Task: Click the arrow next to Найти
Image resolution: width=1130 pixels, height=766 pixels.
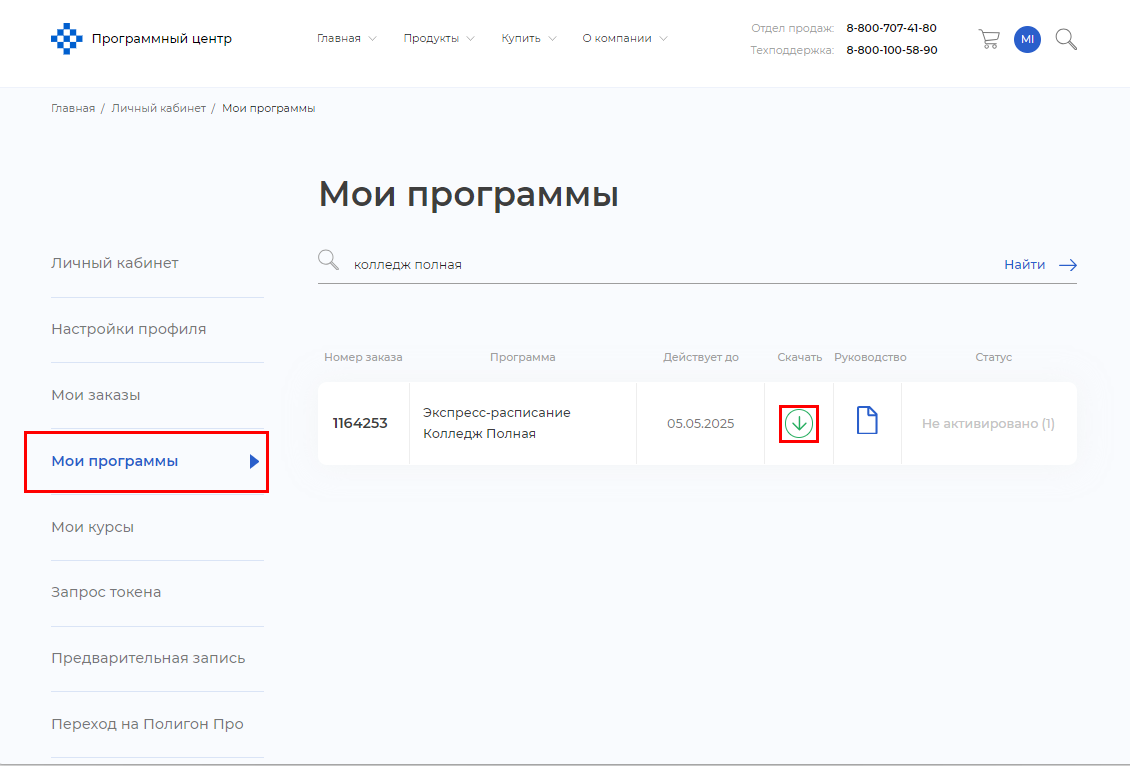Action: pos(1068,265)
